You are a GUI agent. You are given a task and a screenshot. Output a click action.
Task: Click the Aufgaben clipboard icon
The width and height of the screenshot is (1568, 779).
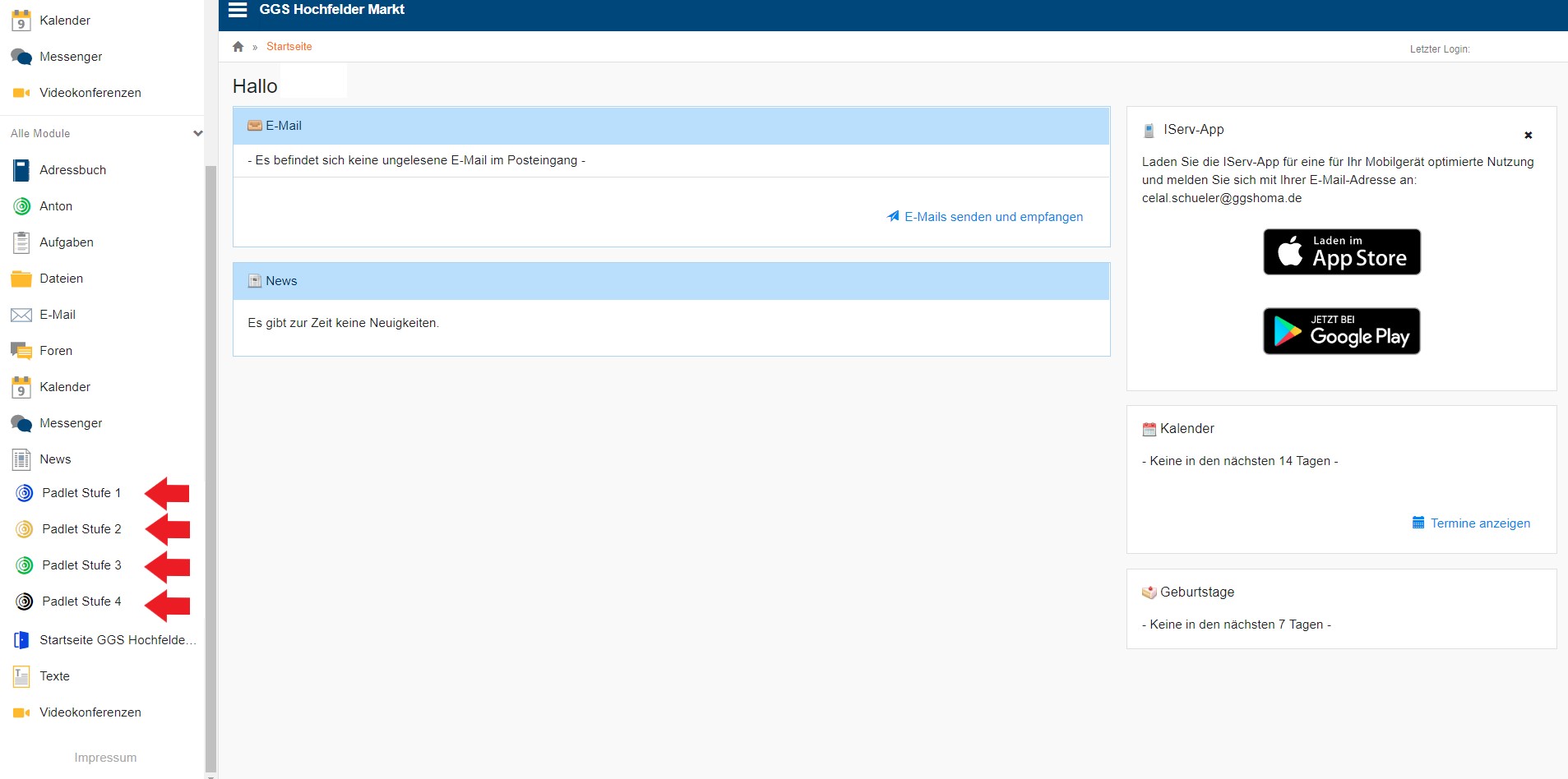pyautogui.click(x=21, y=242)
